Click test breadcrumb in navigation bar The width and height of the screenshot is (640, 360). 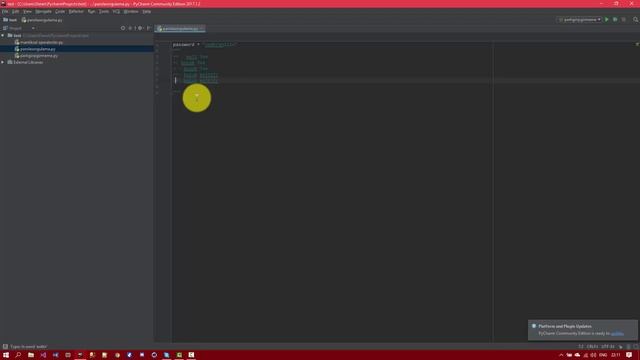click(10, 20)
